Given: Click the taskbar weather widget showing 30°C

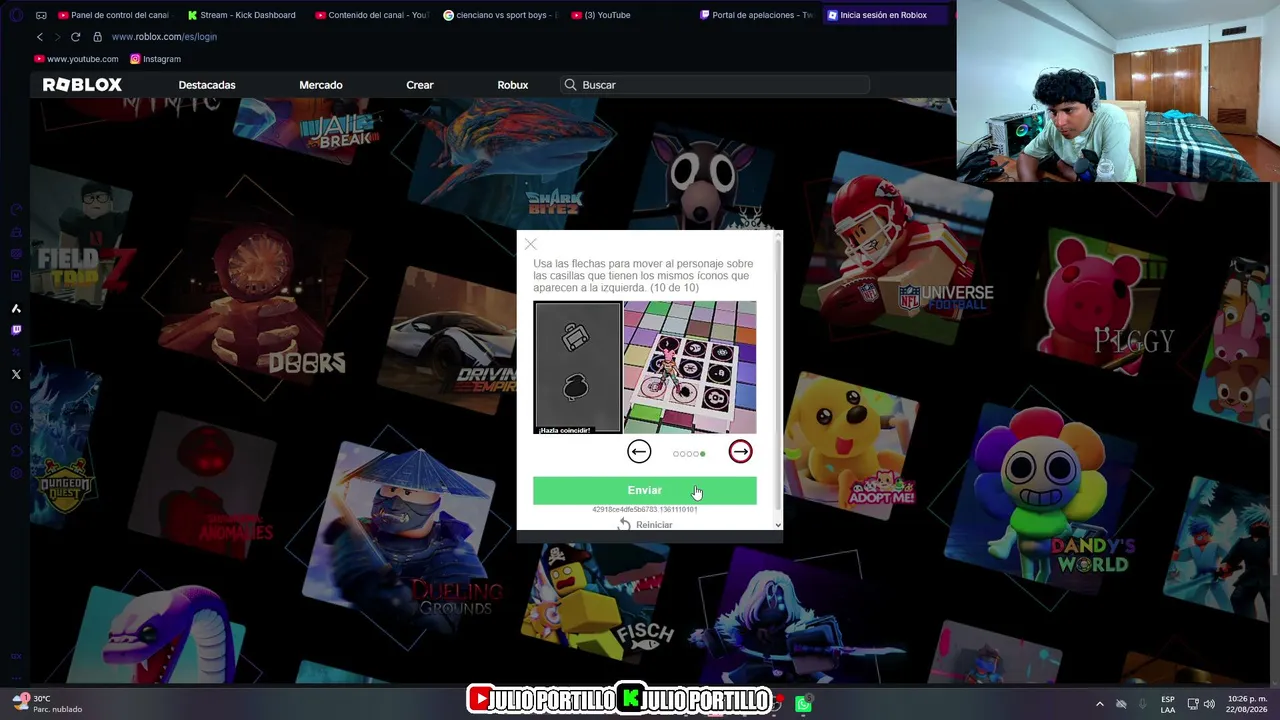Looking at the screenshot, I should pyautogui.click(x=47, y=704).
